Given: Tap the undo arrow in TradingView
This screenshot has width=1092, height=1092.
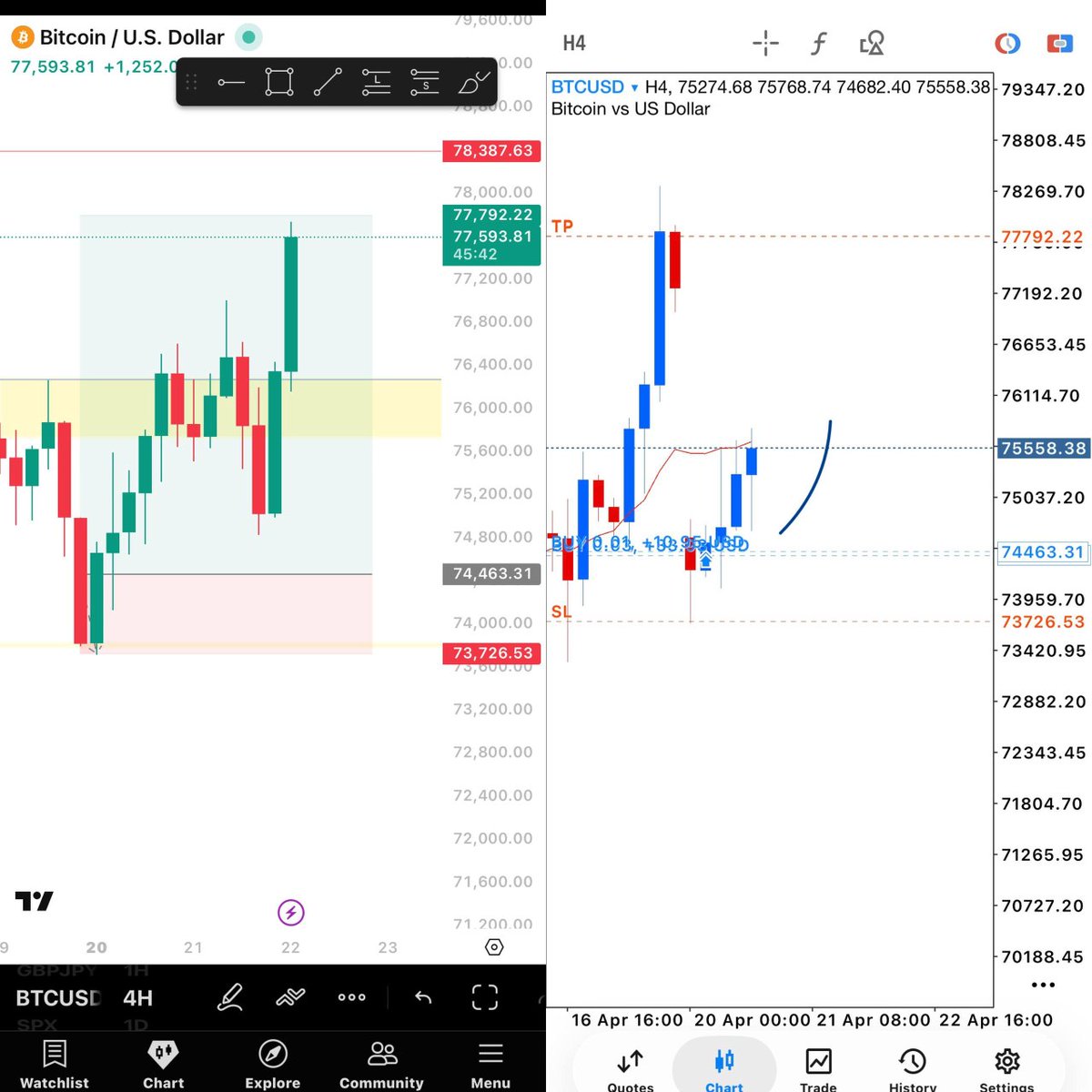Looking at the screenshot, I should (423, 997).
